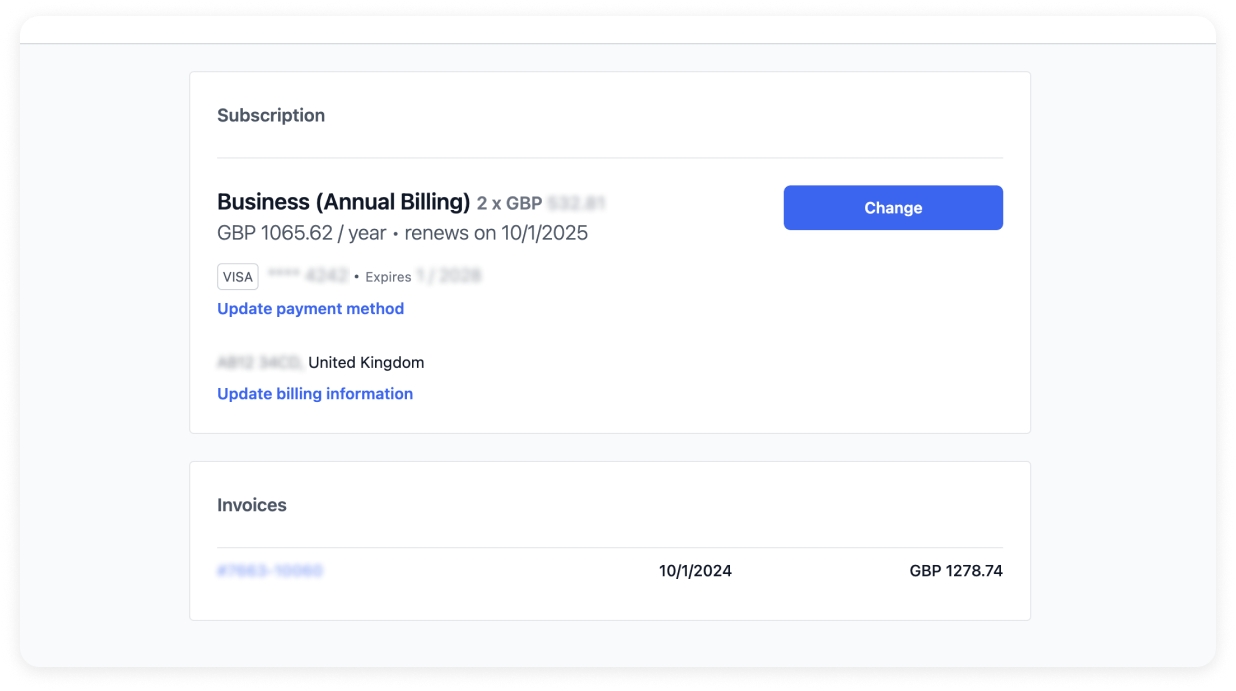This screenshot has width=1236, height=691.
Task: Click the bullet separator before renews on
Action: point(396,234)
